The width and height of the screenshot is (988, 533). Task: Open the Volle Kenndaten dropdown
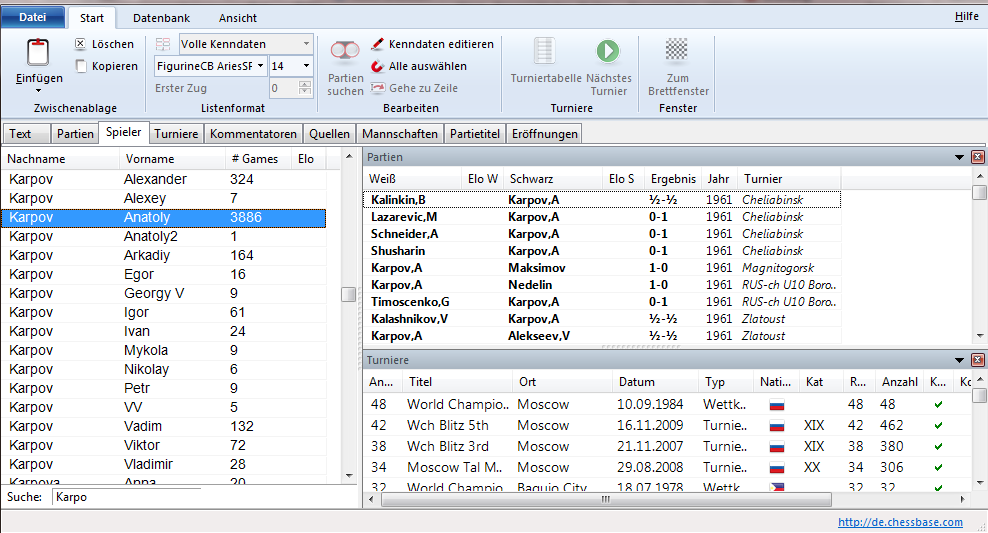pyautogui.click(x=306, y=44)
